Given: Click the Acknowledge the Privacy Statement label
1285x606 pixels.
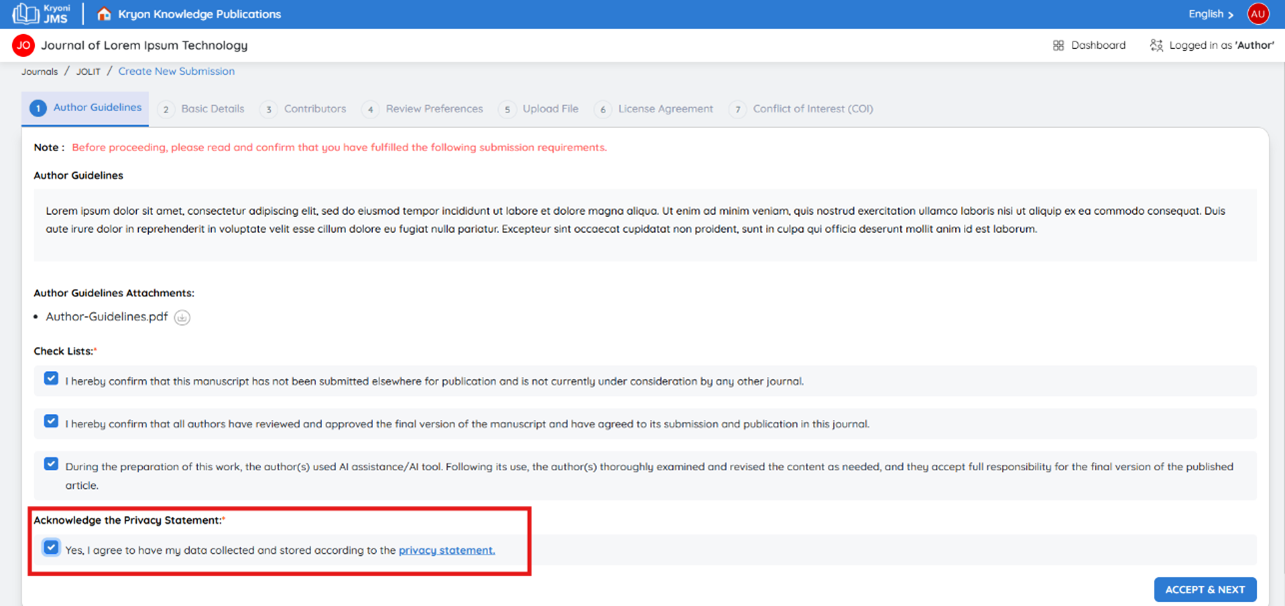Looking at the screenshot, I should coord(128,520).
